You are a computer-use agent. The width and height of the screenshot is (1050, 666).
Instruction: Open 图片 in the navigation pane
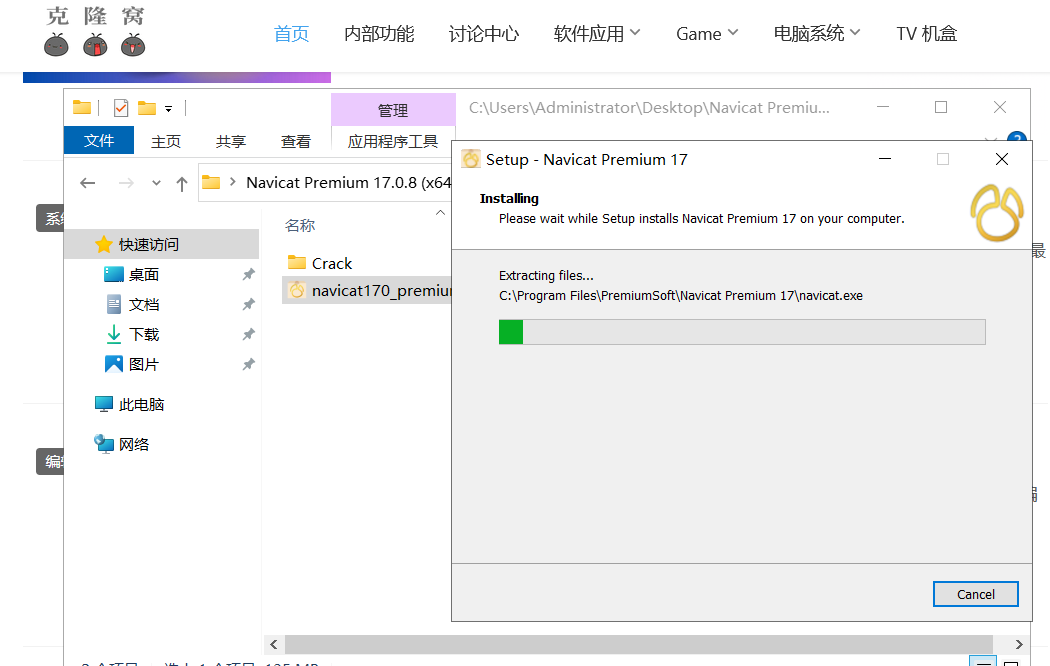[143, 364]
